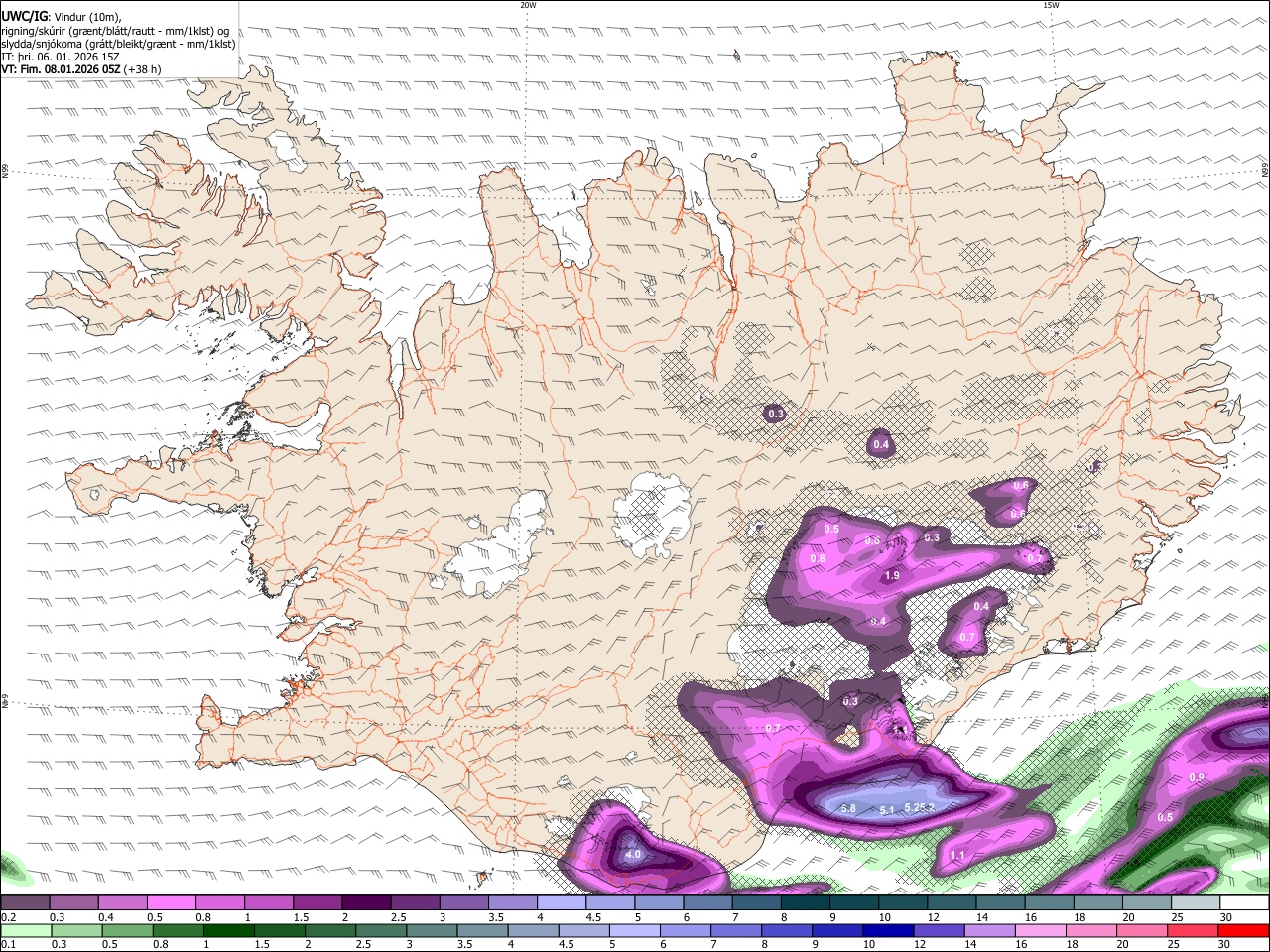
Task: Pick the dusky purple swatch at top-row 0.2
Action: pyautogui.click(x=25, y=903)
